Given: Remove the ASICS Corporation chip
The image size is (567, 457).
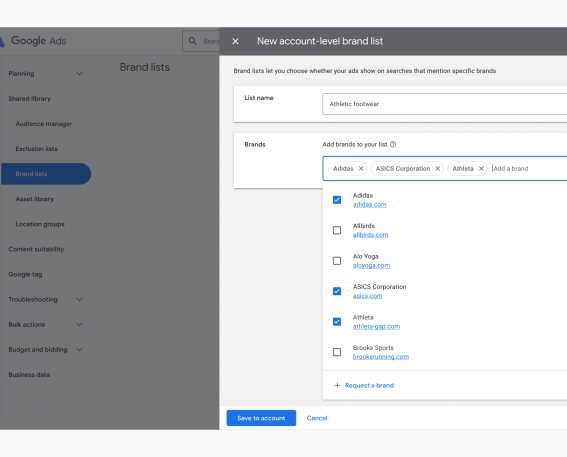Looking at the screenshot, I should [x=438, y=168].
